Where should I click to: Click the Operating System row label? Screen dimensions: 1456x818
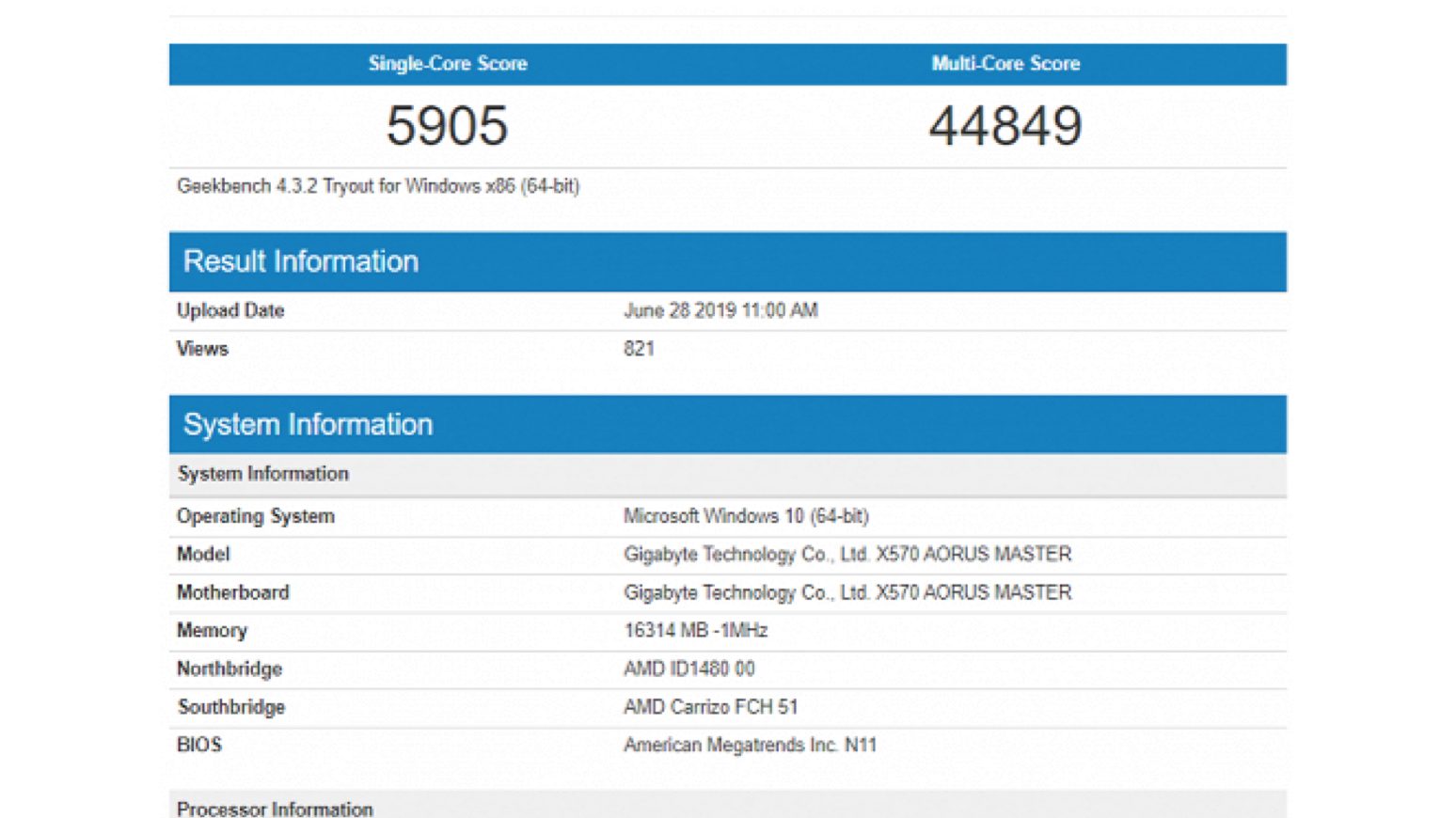coord(256,516)
